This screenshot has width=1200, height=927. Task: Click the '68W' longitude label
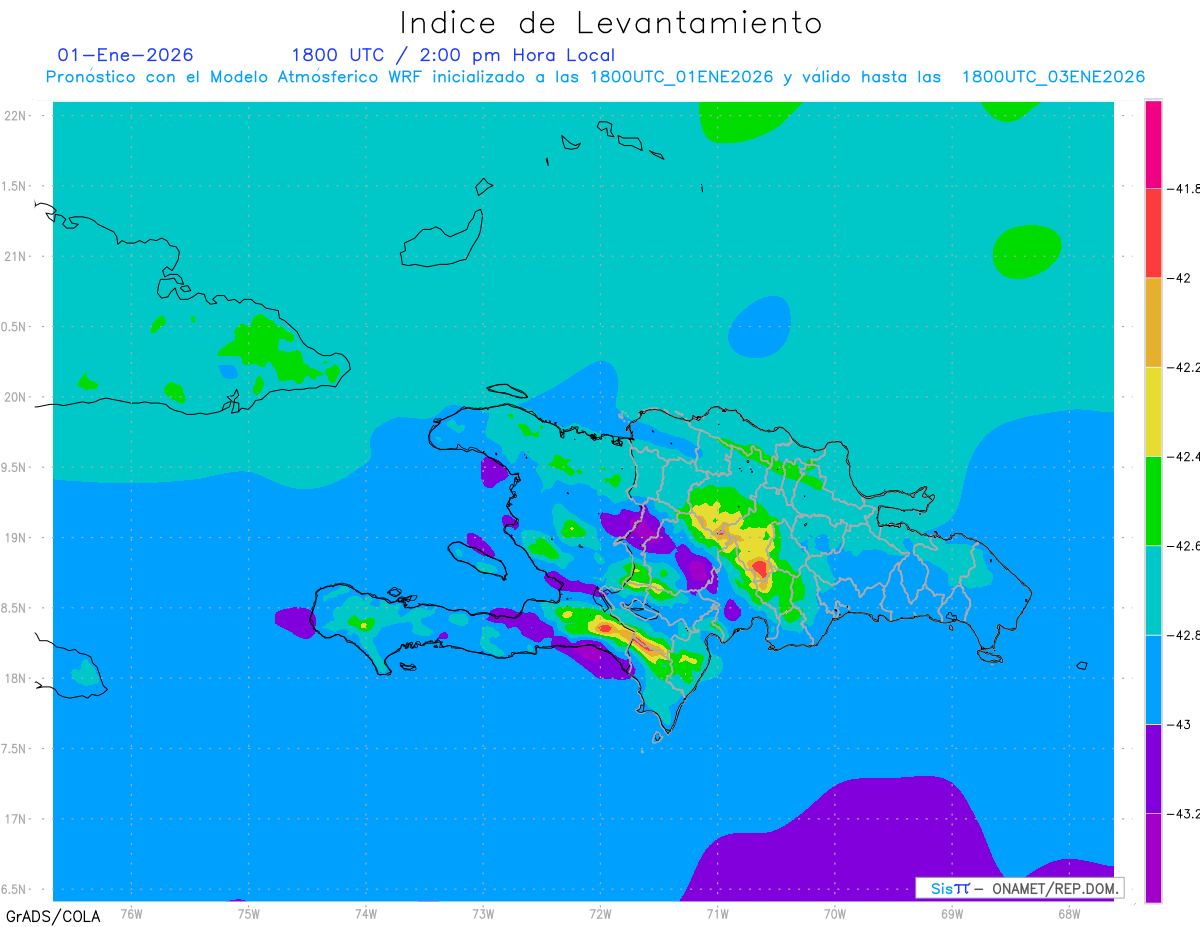click(1069, 914)
